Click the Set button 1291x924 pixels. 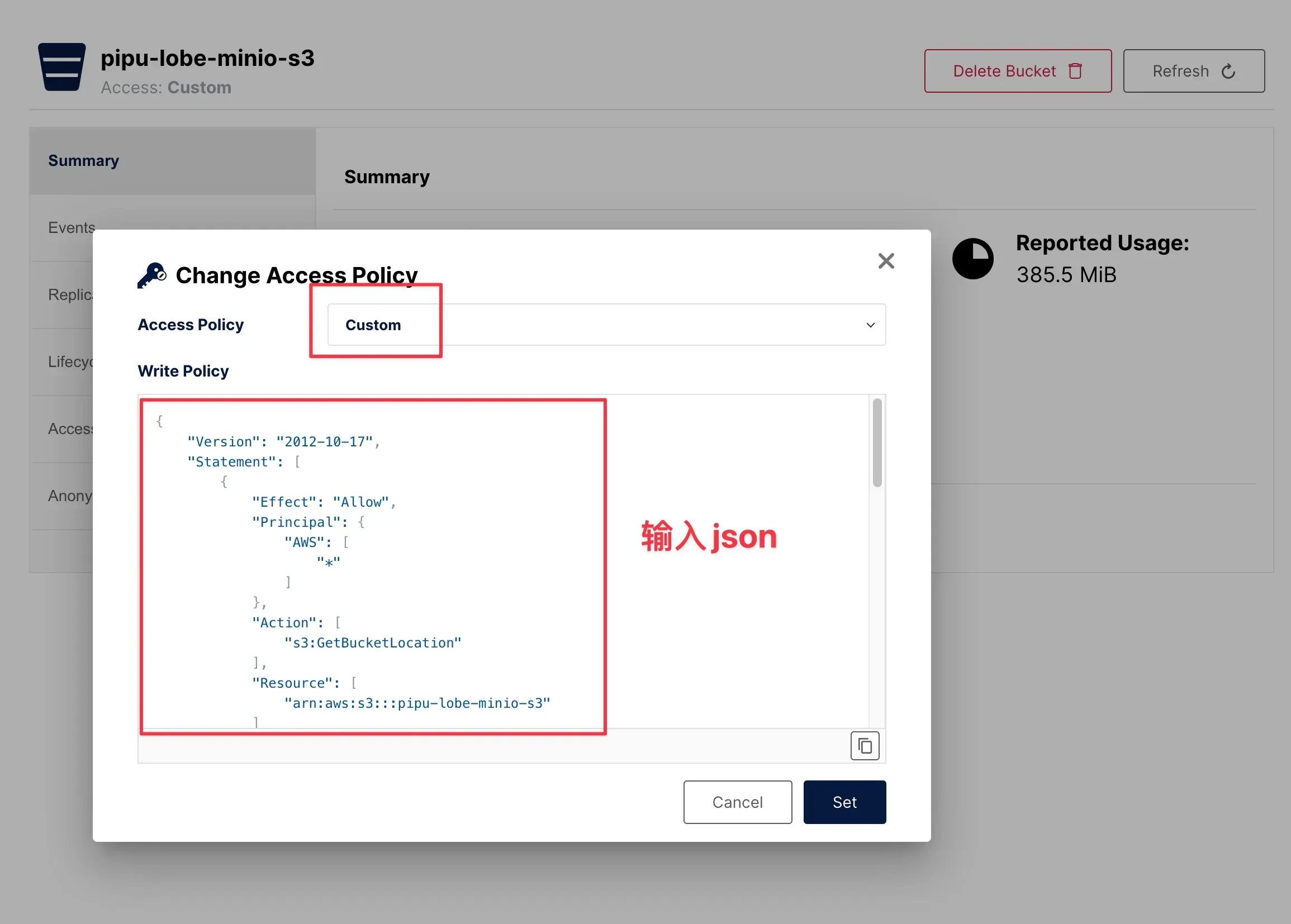click(x=844, y=802)
